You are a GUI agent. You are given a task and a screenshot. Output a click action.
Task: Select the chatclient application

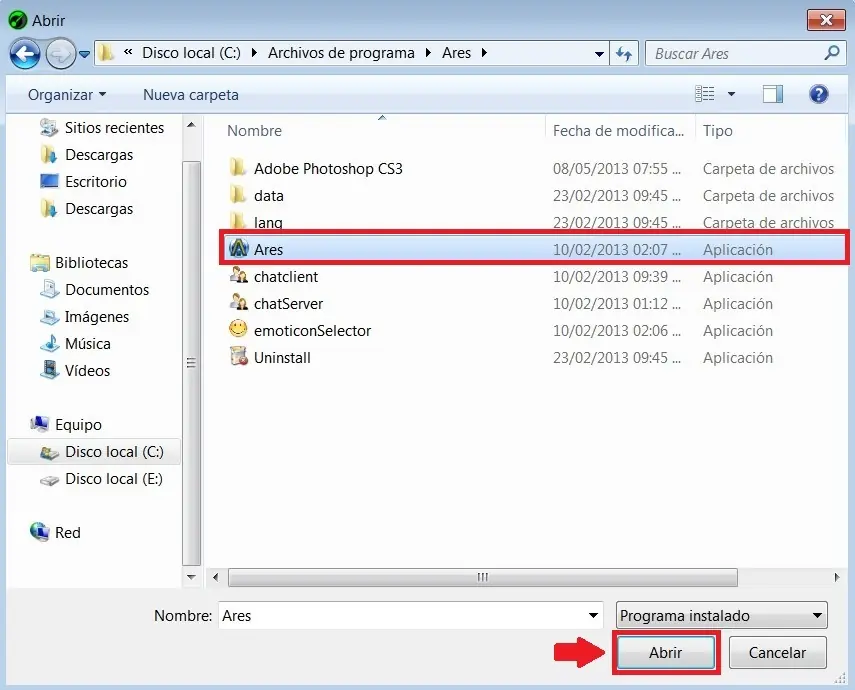(286, 277)
